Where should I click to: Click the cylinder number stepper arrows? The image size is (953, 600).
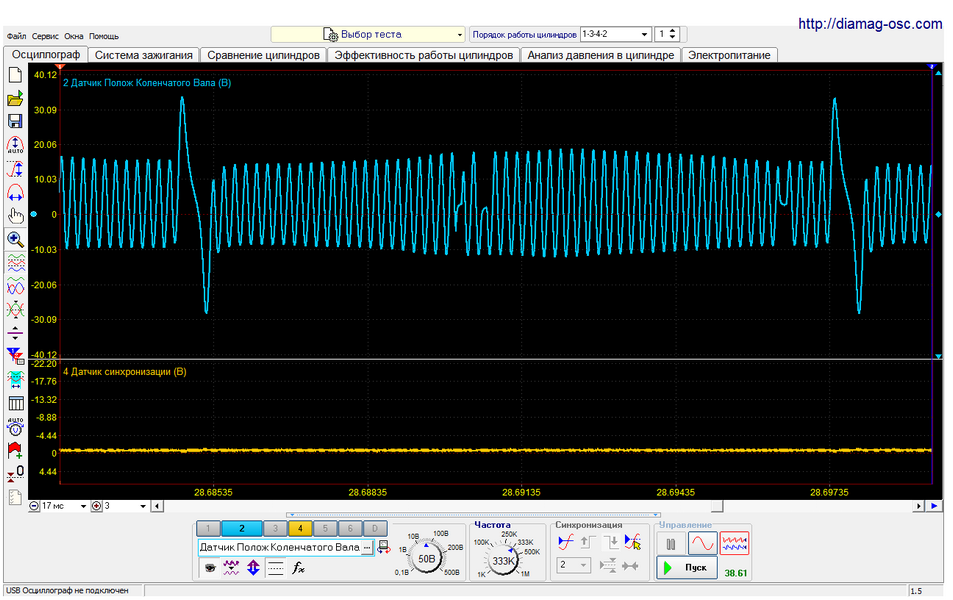[673, 35]
